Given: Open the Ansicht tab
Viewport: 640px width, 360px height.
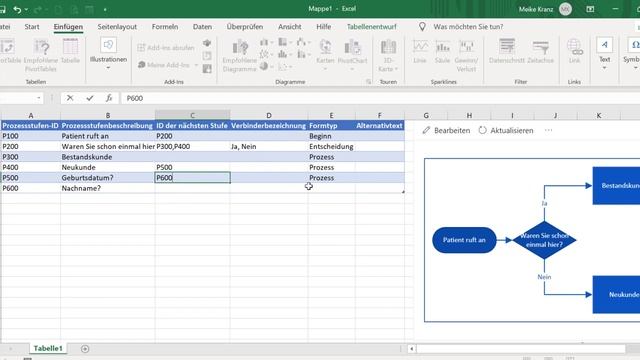Looking at the screenshot, I should [x=289, y=27].
